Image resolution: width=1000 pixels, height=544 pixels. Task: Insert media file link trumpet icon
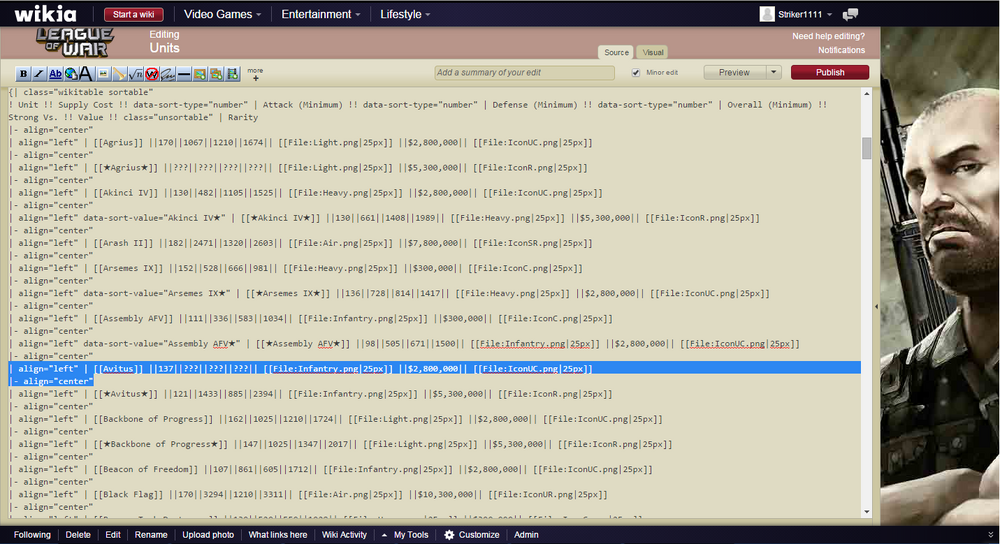point(119,74)
